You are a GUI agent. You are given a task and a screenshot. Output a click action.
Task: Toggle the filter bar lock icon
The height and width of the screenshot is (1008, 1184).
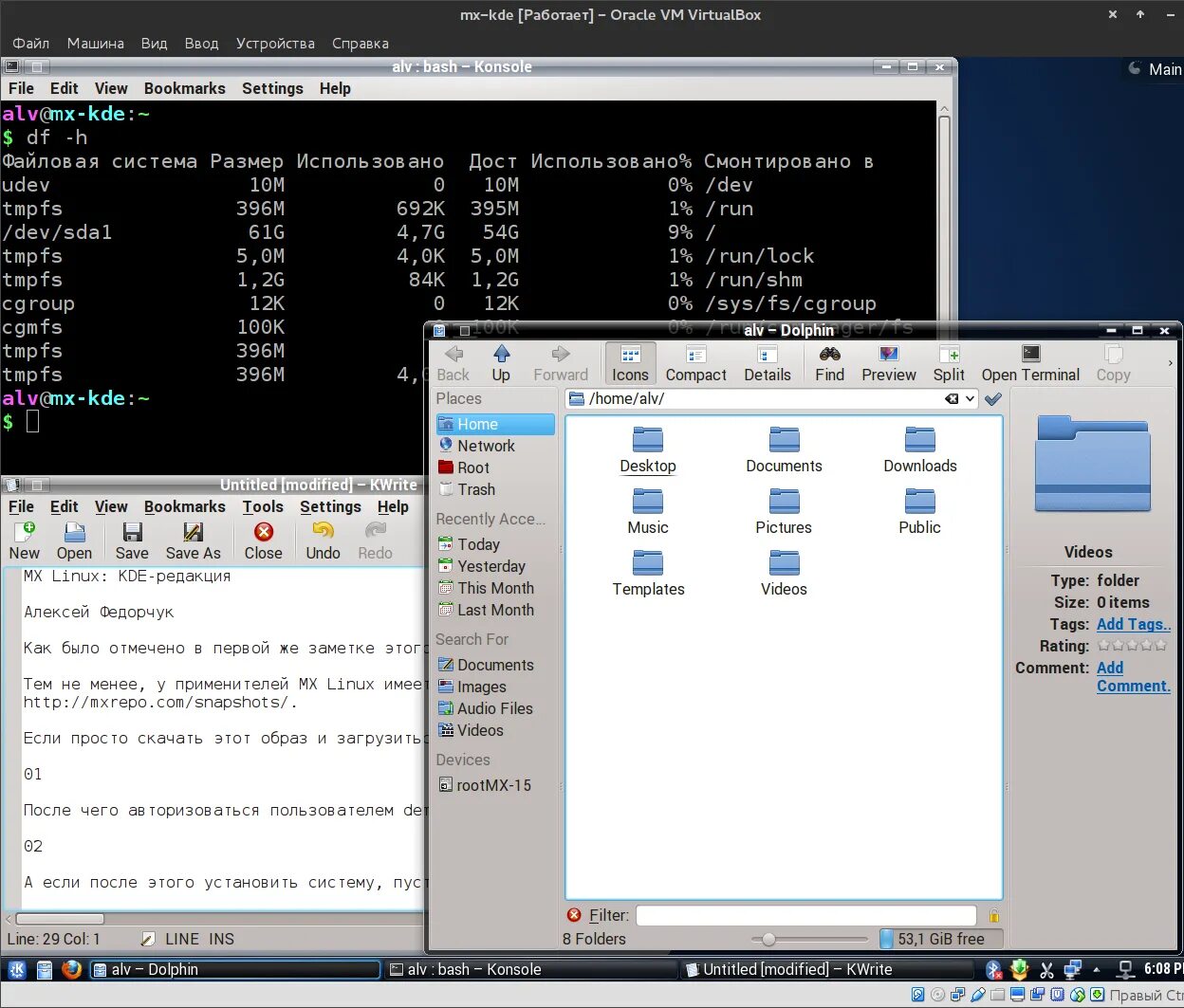pyautogui.click(x=993, y=915)
